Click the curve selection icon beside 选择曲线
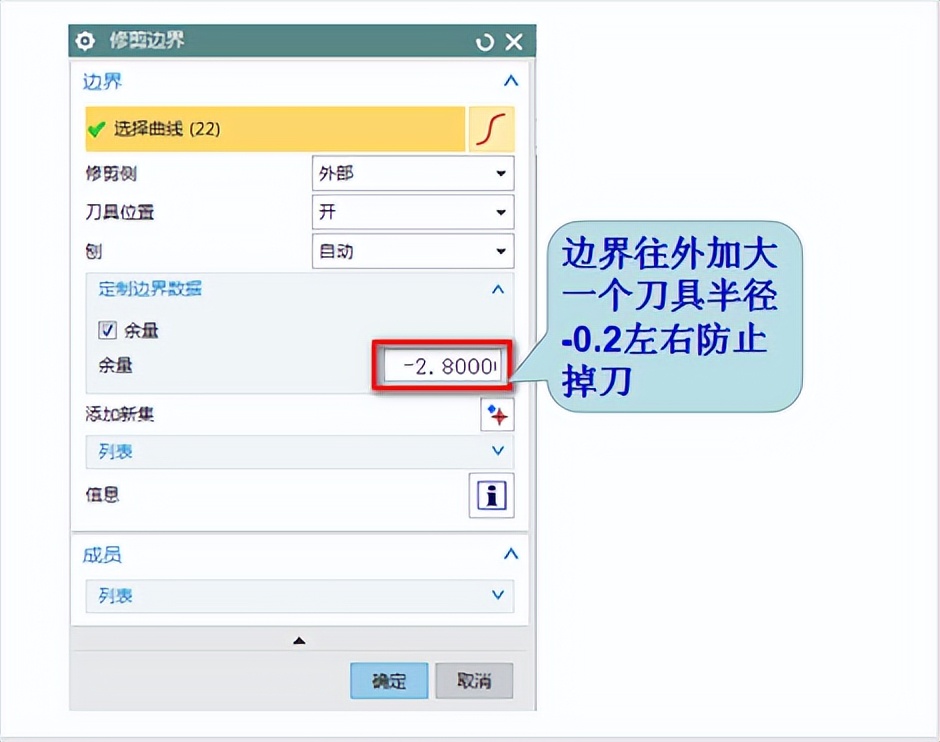Screen dimensions: 940x742 pyautogui.click(x=491, y=129)
